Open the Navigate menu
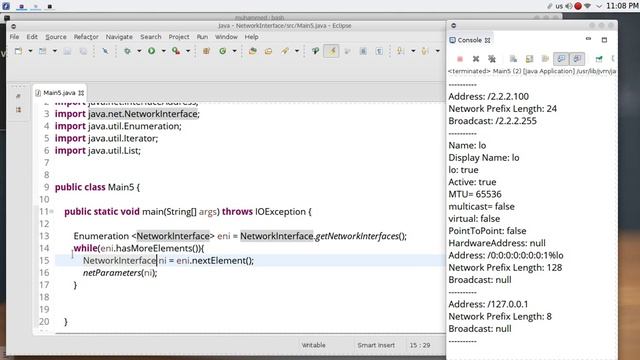 click(119, 37)
